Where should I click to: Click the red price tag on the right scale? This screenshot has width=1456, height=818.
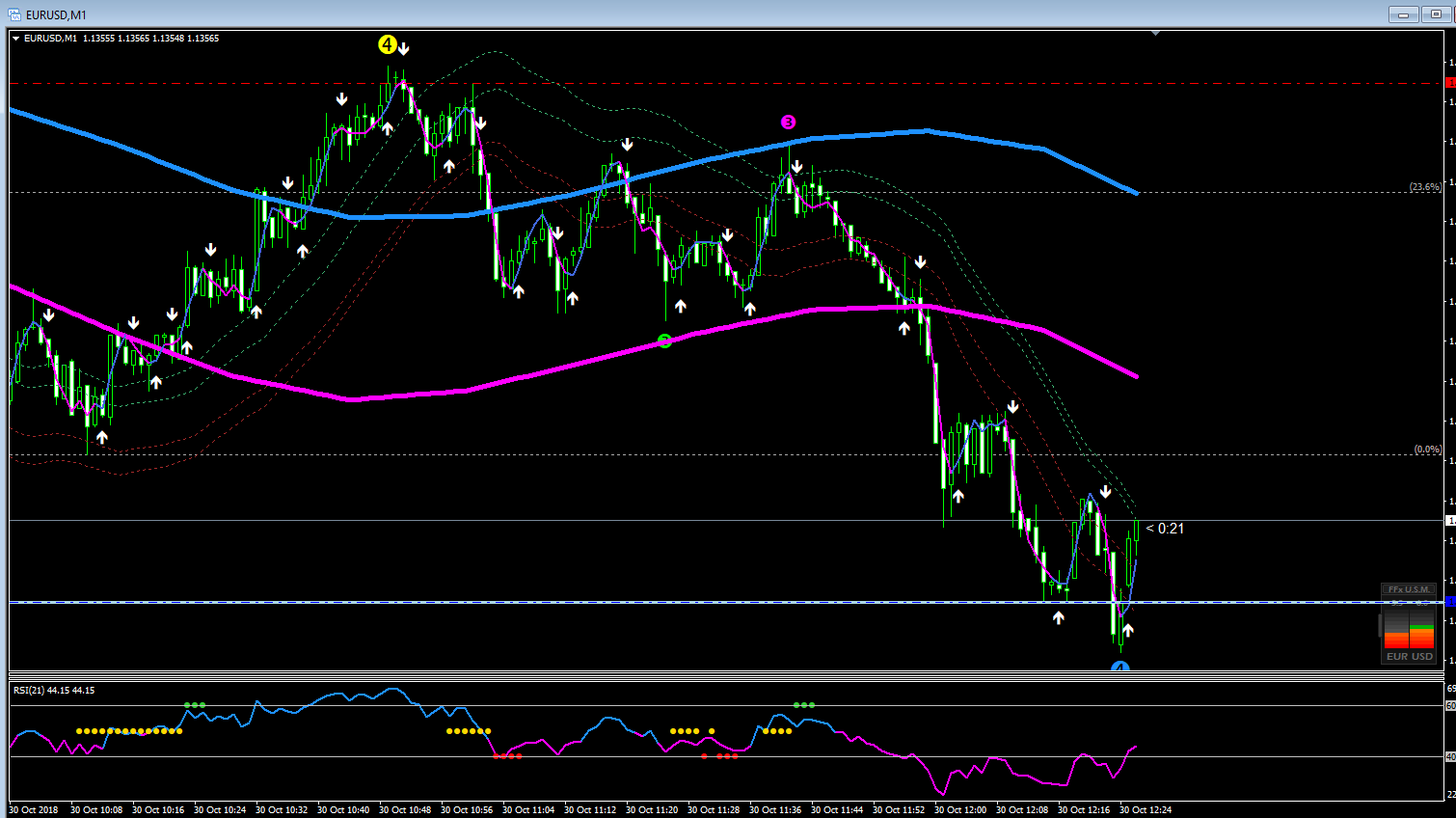[1450, 83]
